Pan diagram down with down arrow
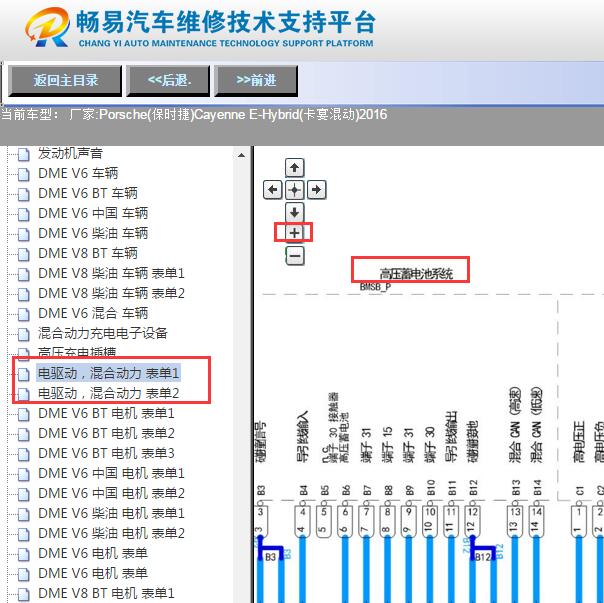This screenshot has width=604, height=603. pos(294,212)
